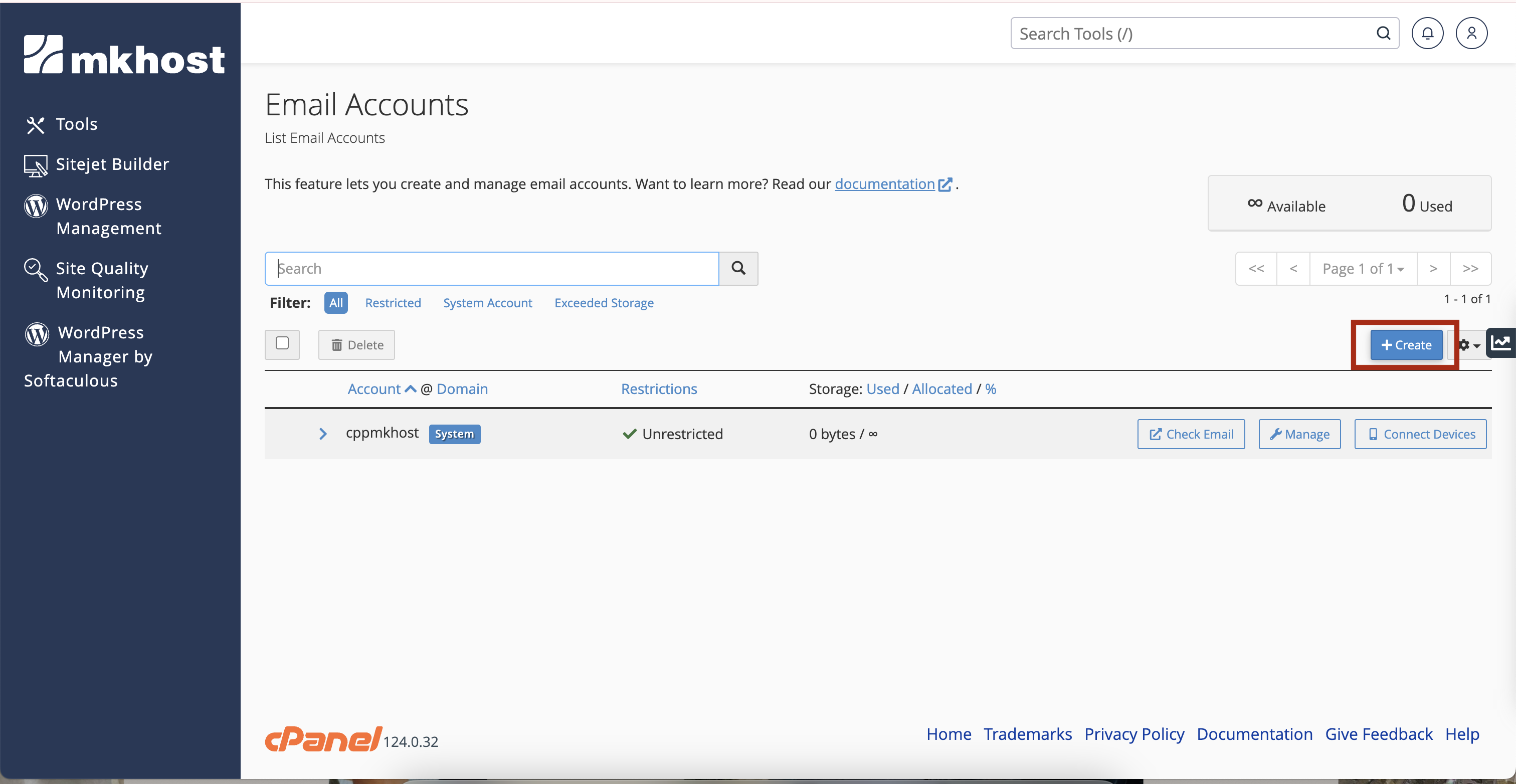Filter by Exceeded Storage
Screen dimensions: 1516x784
(x=603, y=303)
